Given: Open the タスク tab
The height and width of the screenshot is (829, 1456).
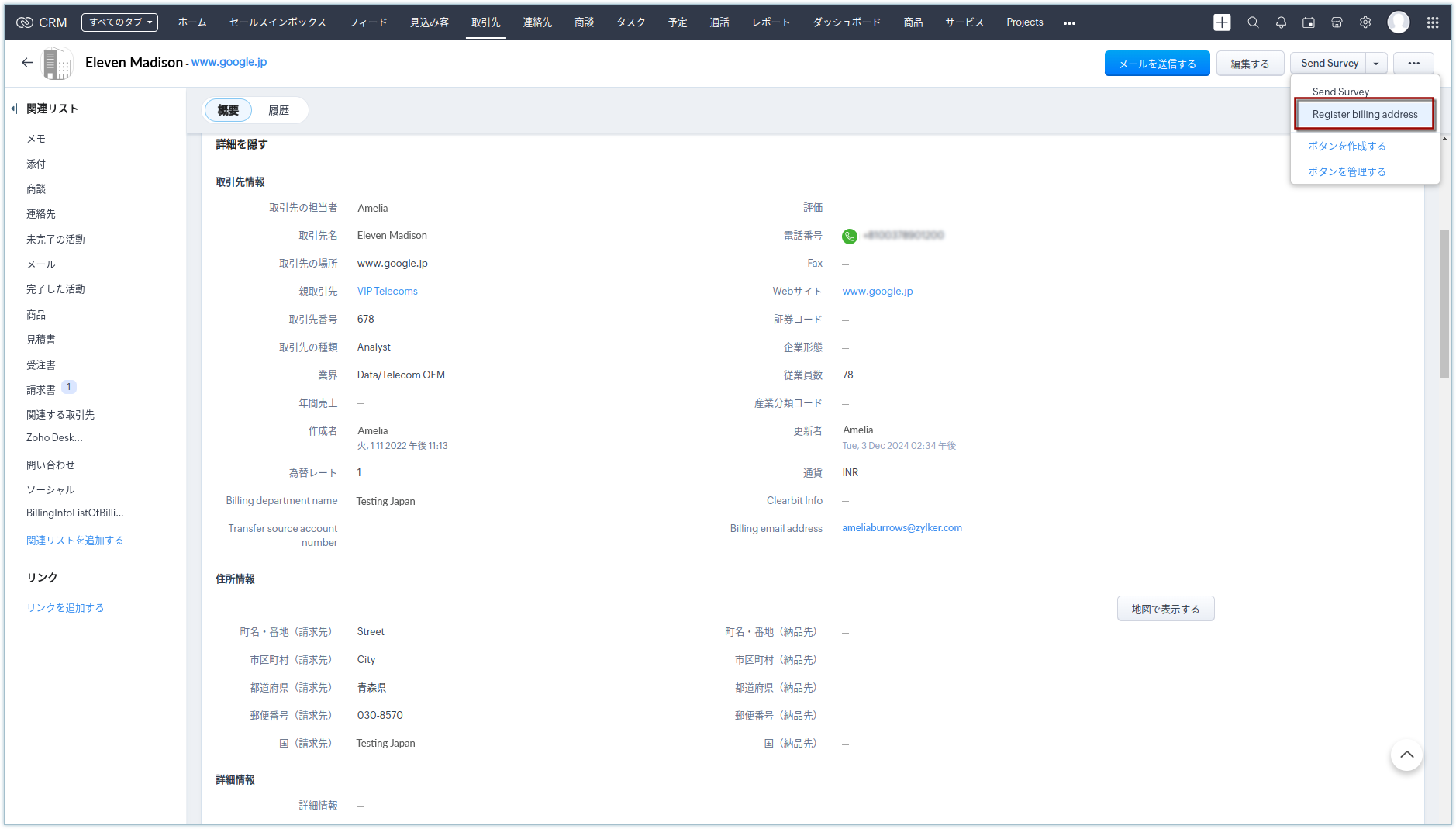Looking at the screenshot, I should (631, 22).
